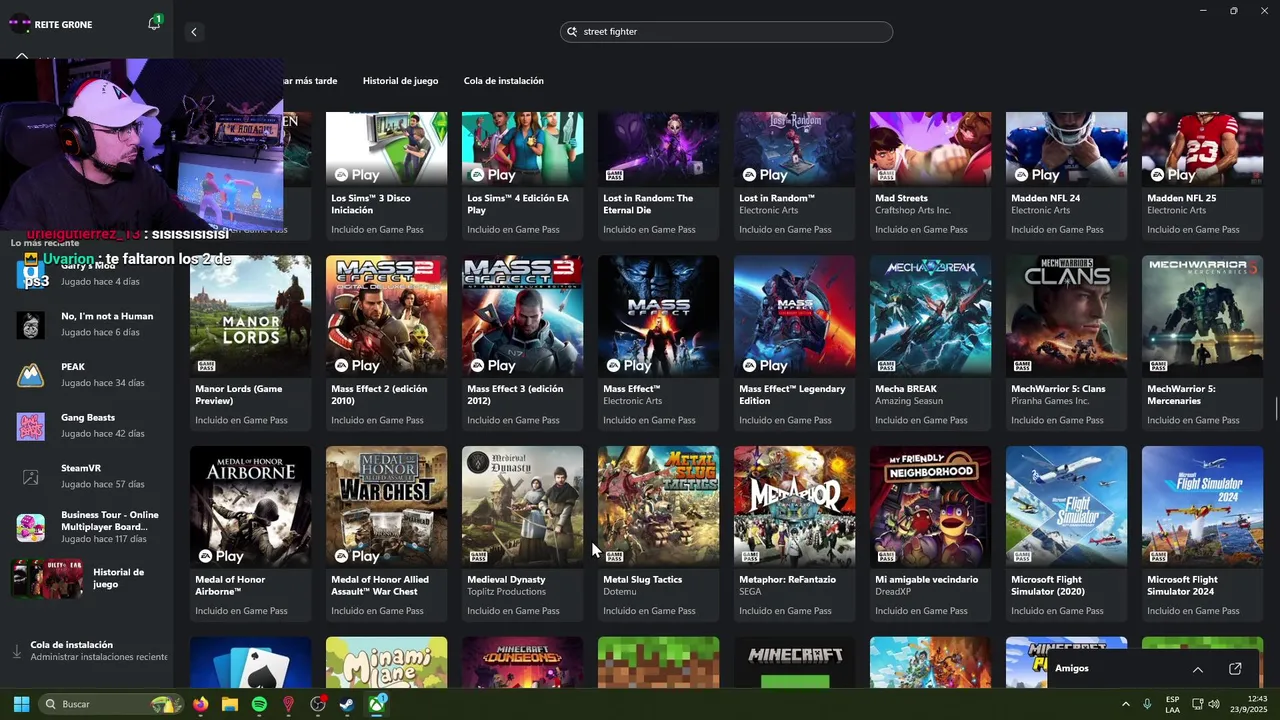
Task: Open Business Tour sidebar icon
Action: click(31, 527)
